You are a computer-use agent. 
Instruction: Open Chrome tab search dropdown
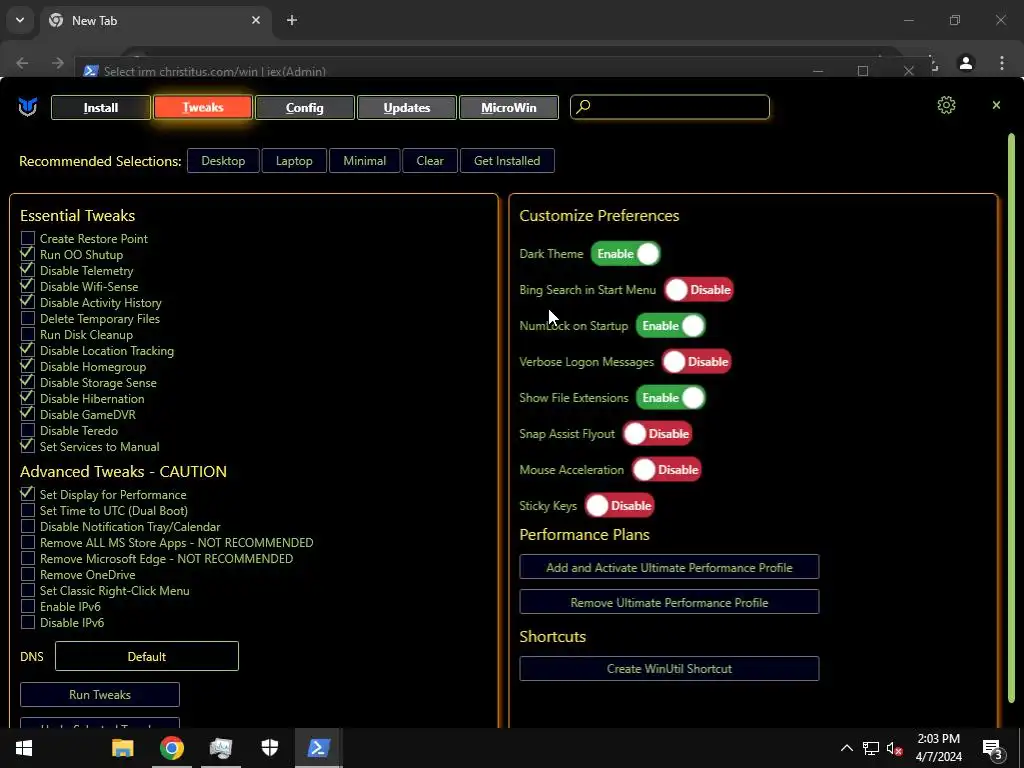point(20,20)
